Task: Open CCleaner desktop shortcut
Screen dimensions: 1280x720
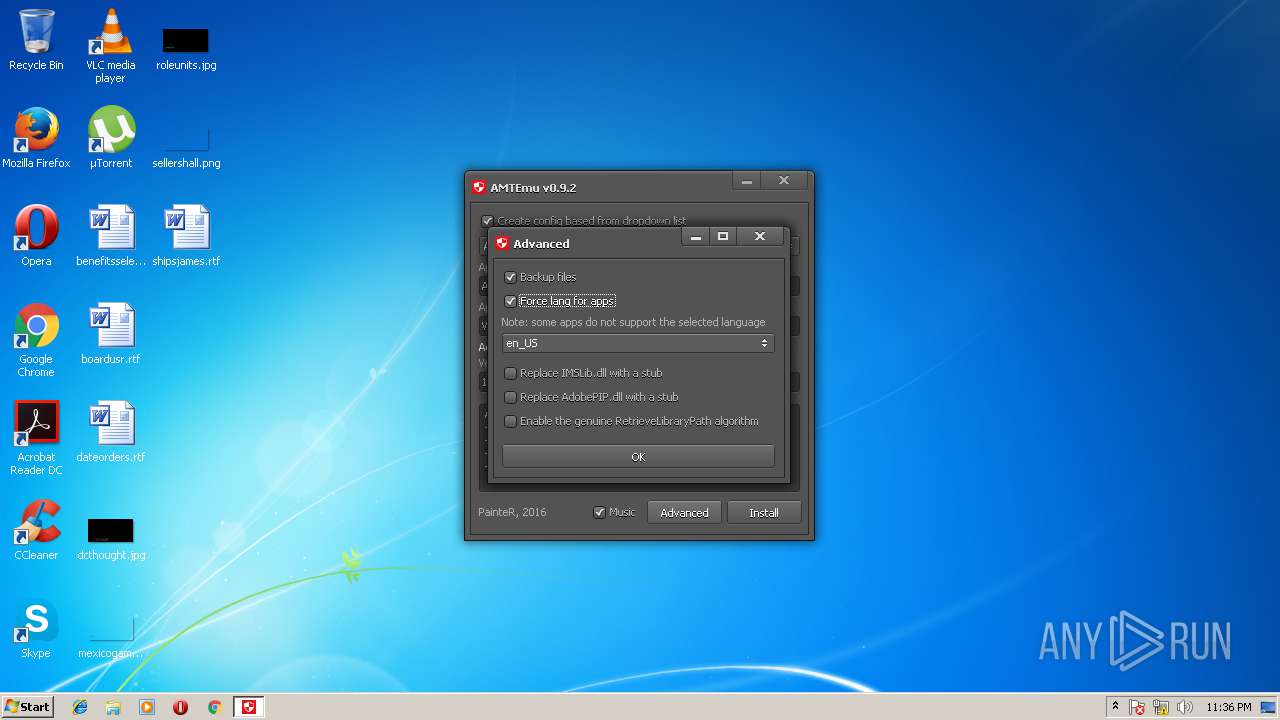Action: pos(36,530)
